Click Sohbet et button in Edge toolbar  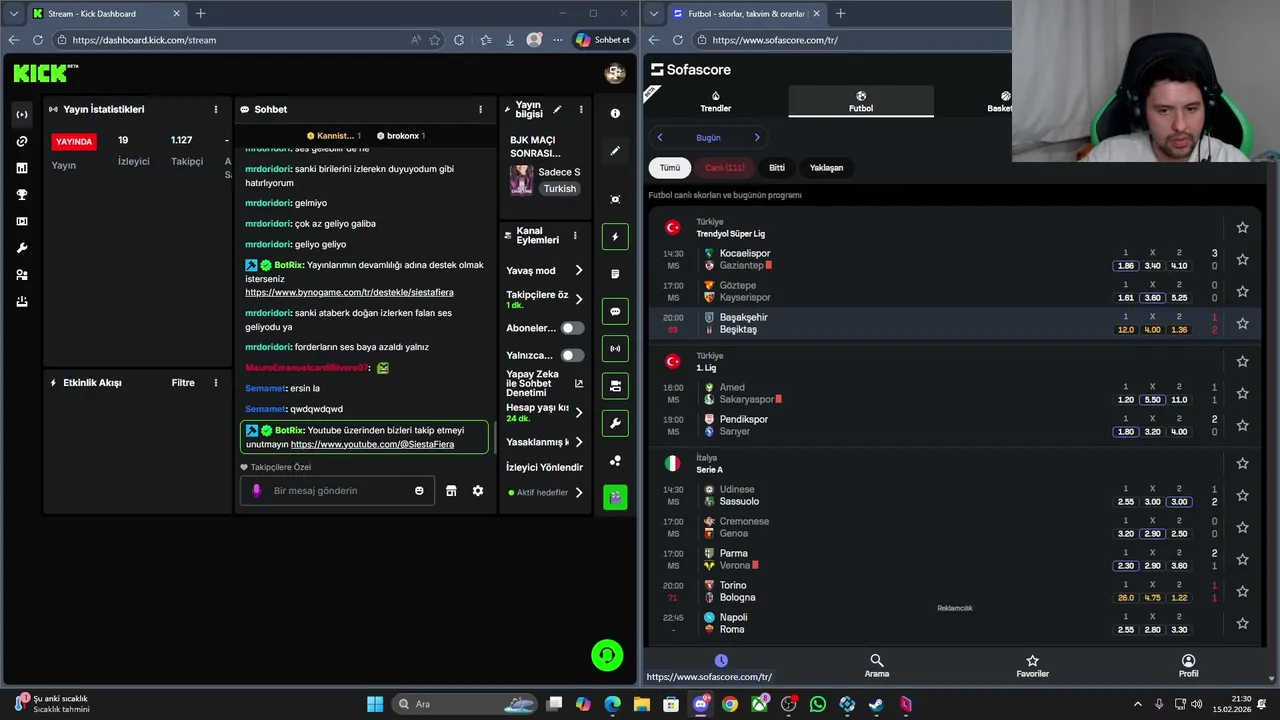pyautogui.click(x=603, y=40)
